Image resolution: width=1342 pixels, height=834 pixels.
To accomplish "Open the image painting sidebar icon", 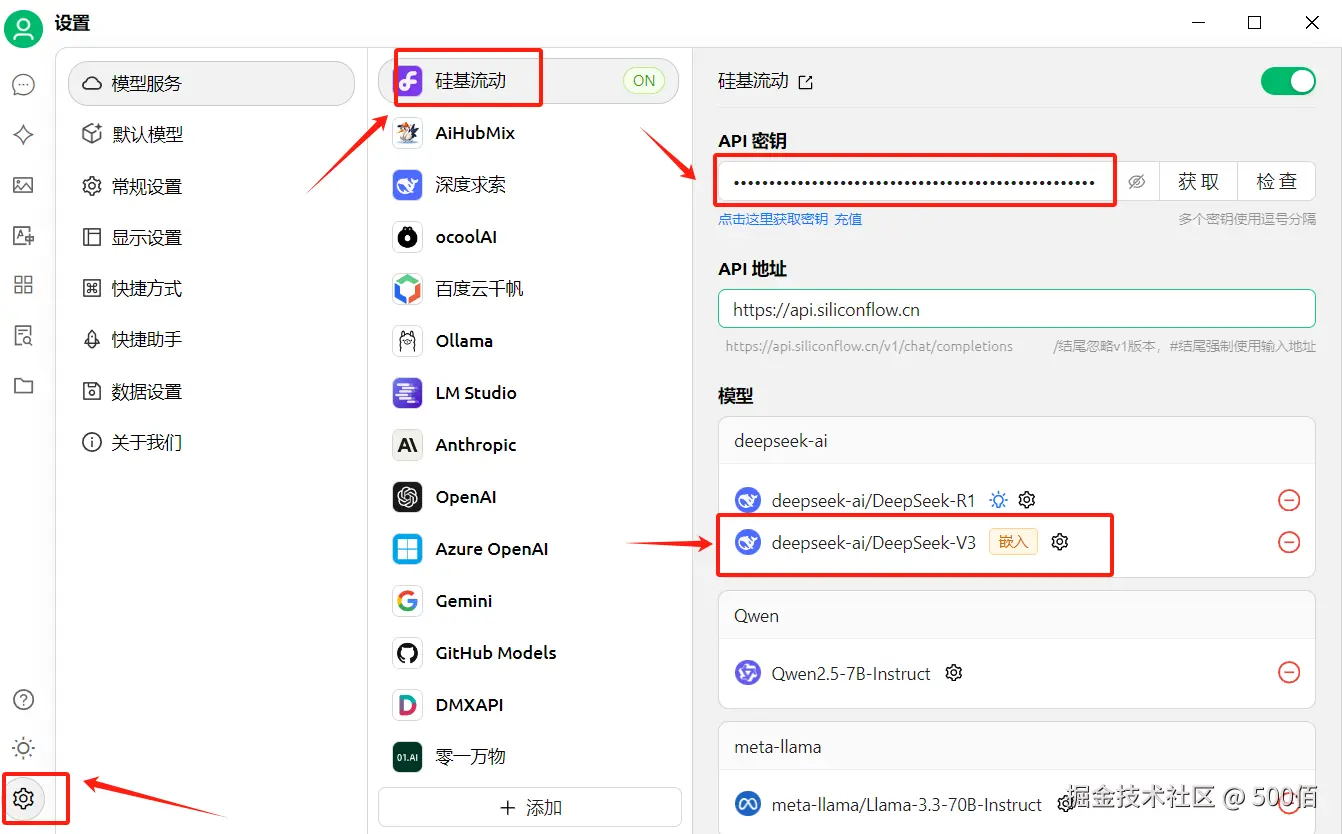I will tap(23, 185).
